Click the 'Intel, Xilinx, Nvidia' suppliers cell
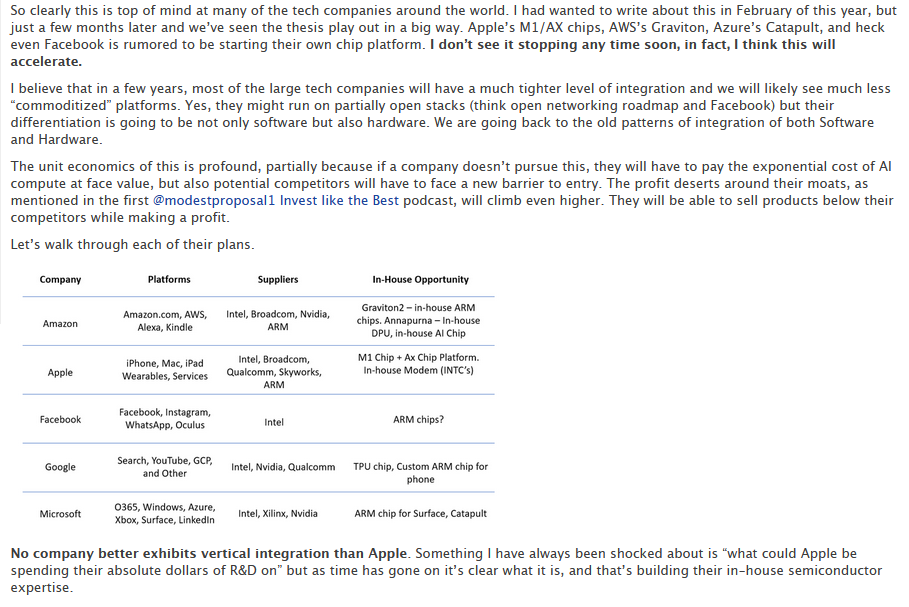The image size is (909, 607). [x=278, y=513]
